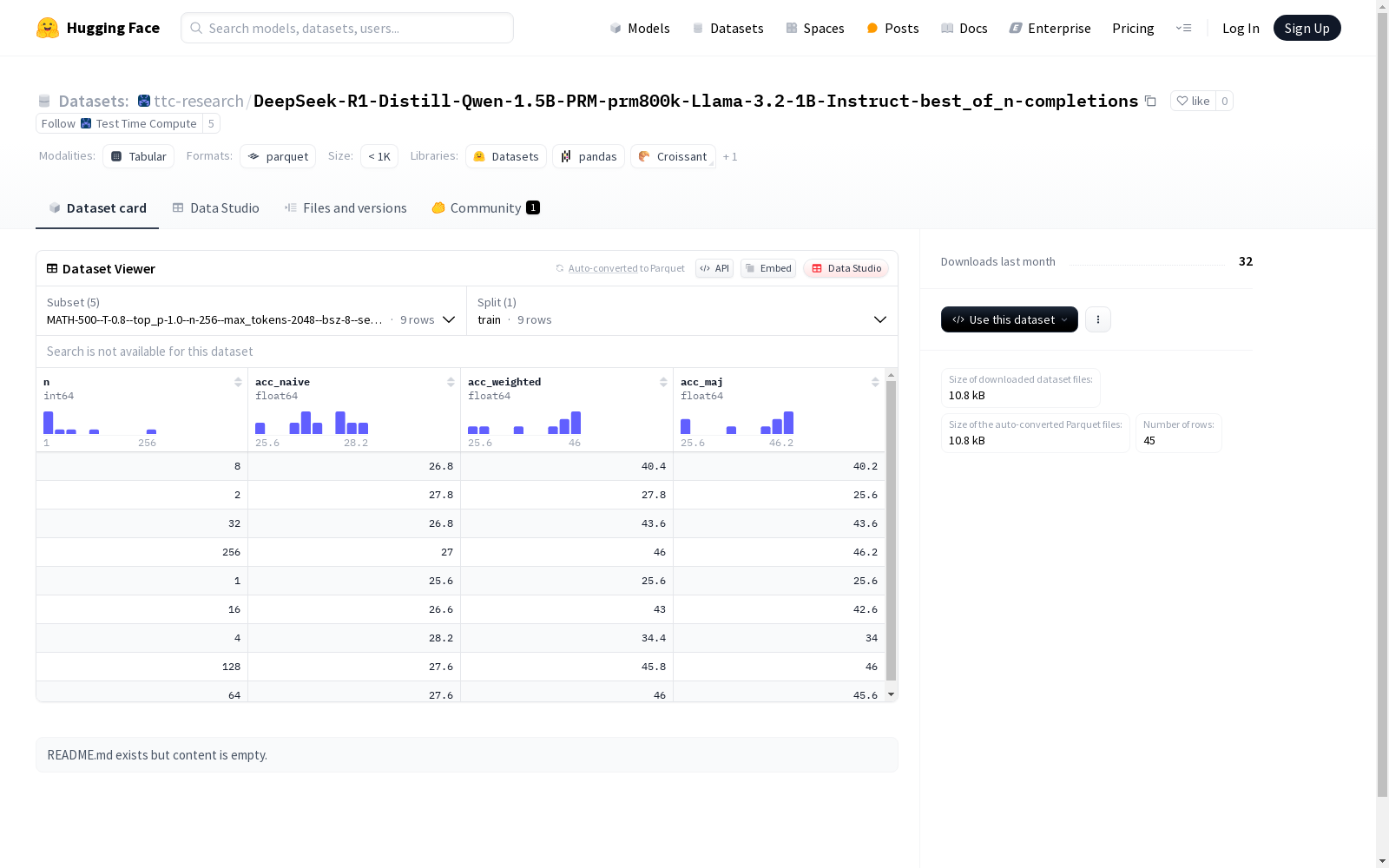Click the acc_maj column histogram
Image resolution: width=1389 pixels, height=868 pixels.
pos(737,423)
